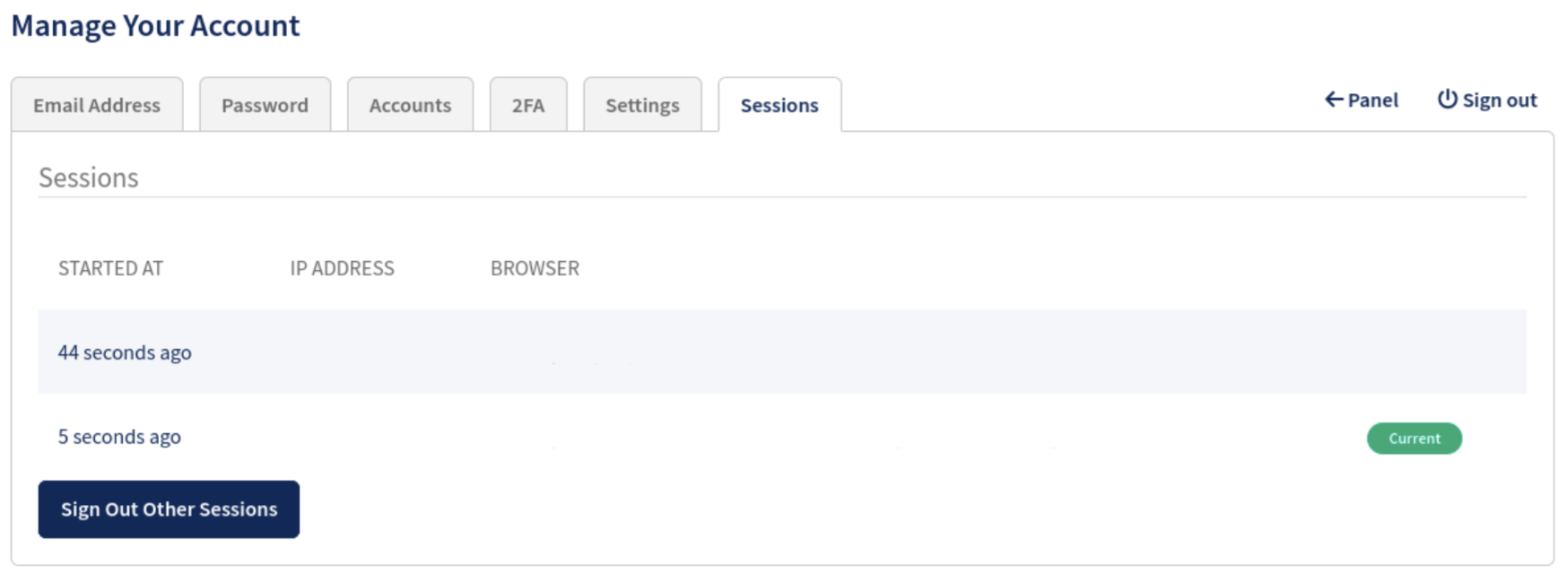Image resolution: width=1568 pixels, height=574 pixels.
Task: Click the green Current badge
Action: click(1415, 438)
